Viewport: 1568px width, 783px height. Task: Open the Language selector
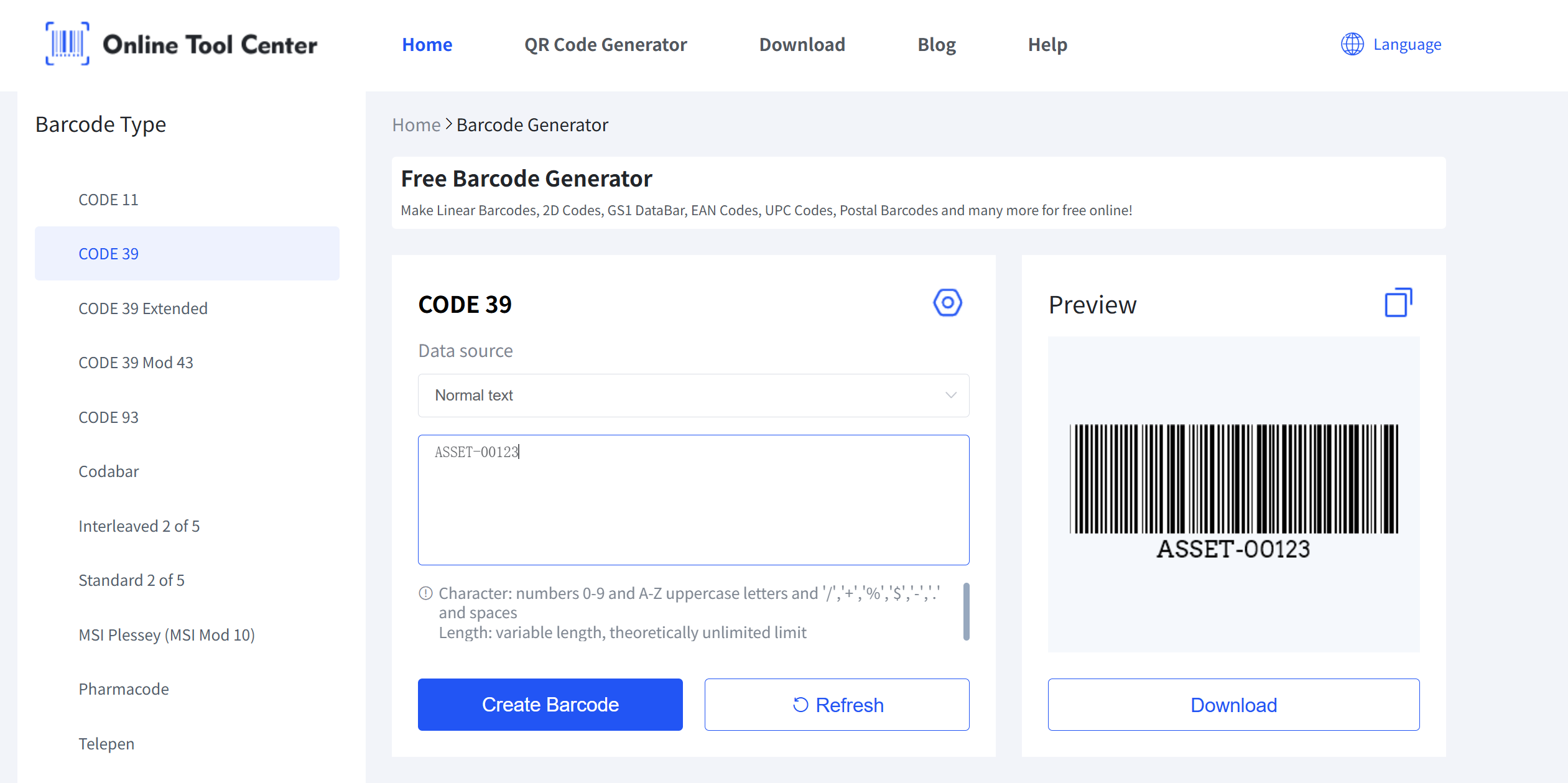(x=1406, y=45)
